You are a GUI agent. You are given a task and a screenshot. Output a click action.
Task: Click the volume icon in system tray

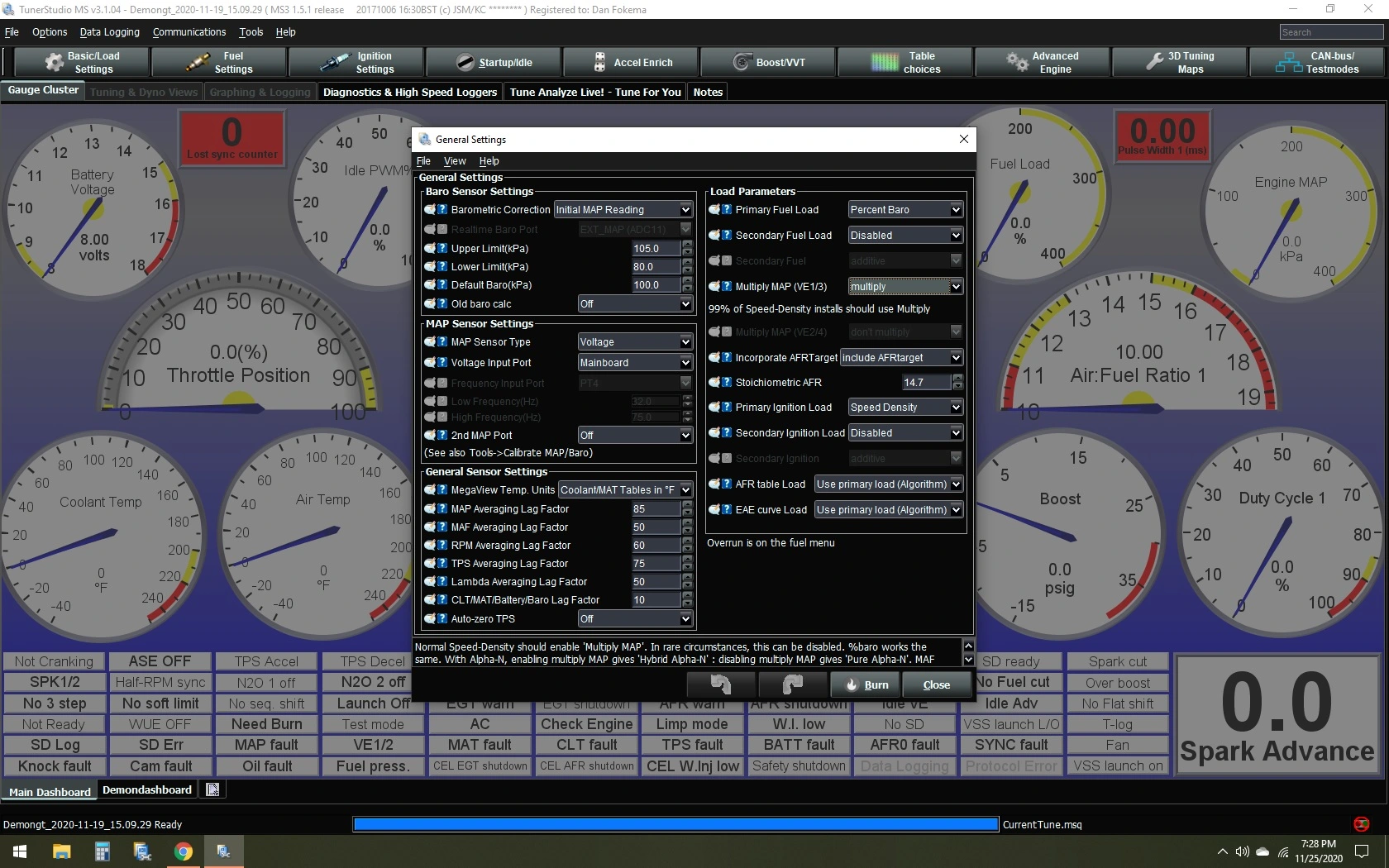[1242, 851]
